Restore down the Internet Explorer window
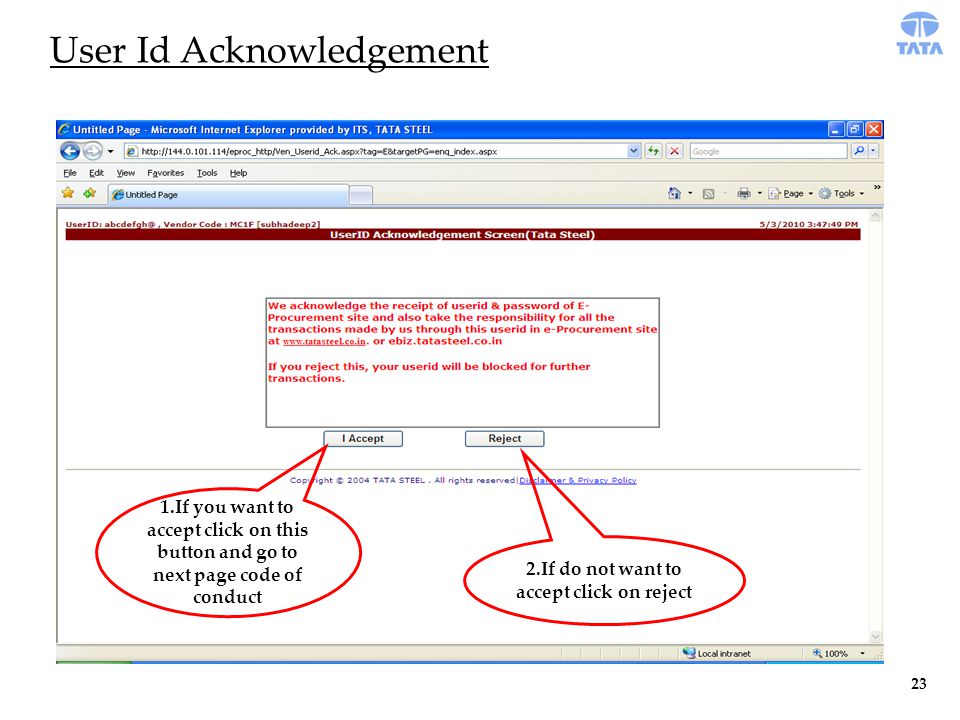960x720 pixels. coord(855,129)
